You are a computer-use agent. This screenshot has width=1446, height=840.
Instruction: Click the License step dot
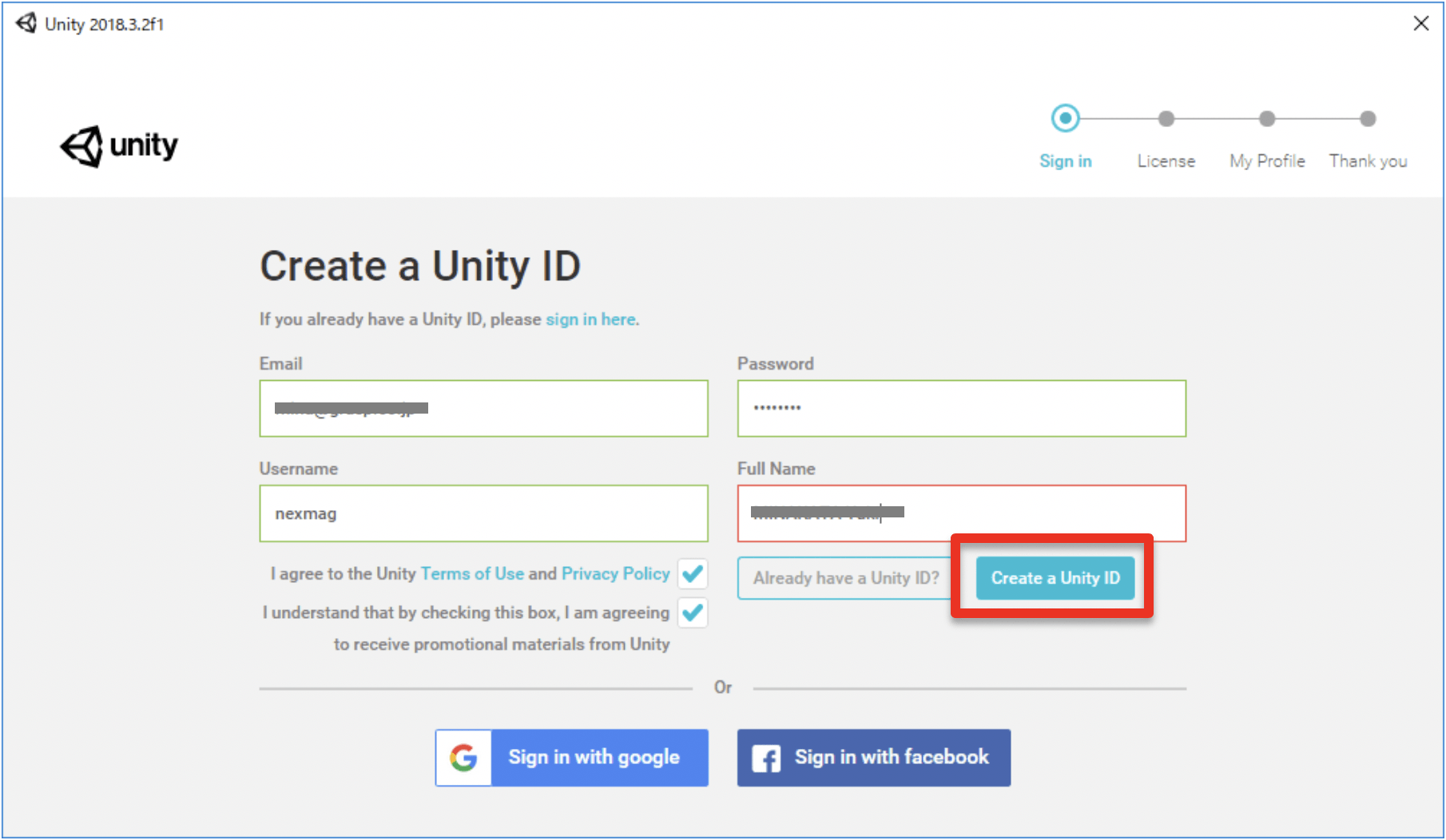[1166, 119]
